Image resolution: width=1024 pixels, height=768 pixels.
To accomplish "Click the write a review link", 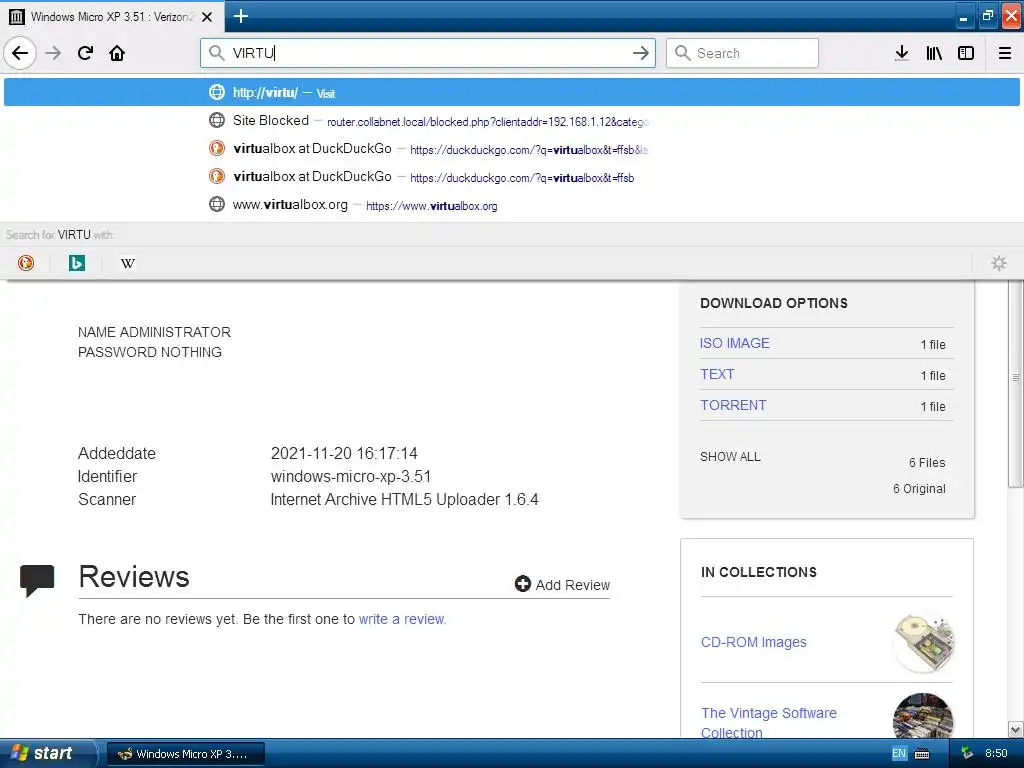I will (402, 619).
